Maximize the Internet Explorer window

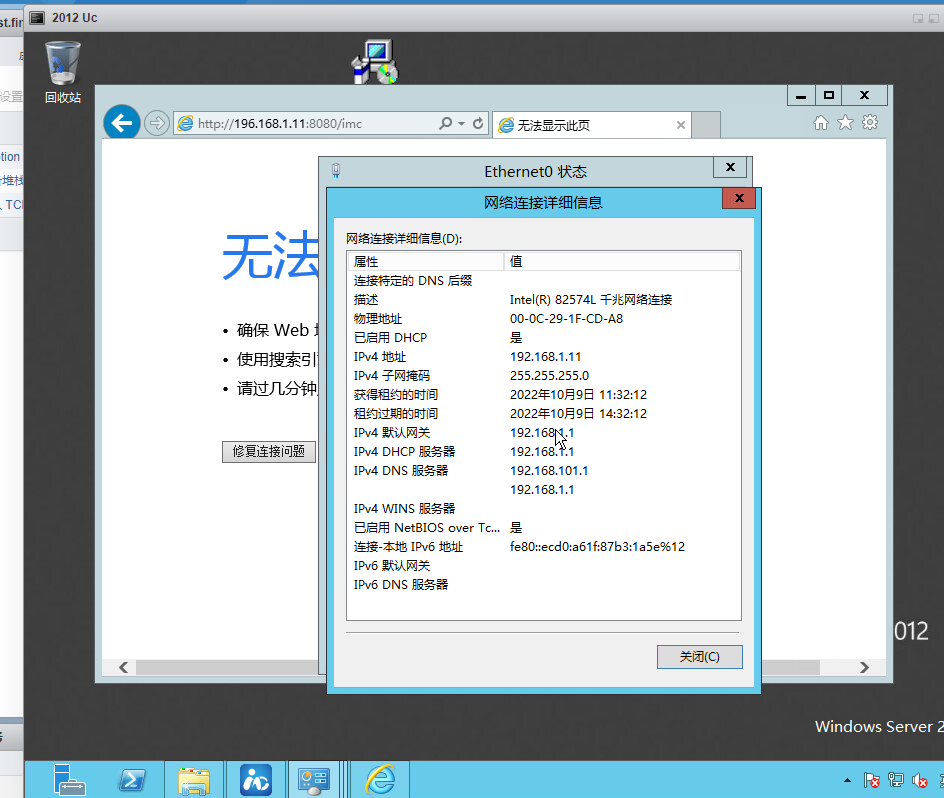(829, 96)
